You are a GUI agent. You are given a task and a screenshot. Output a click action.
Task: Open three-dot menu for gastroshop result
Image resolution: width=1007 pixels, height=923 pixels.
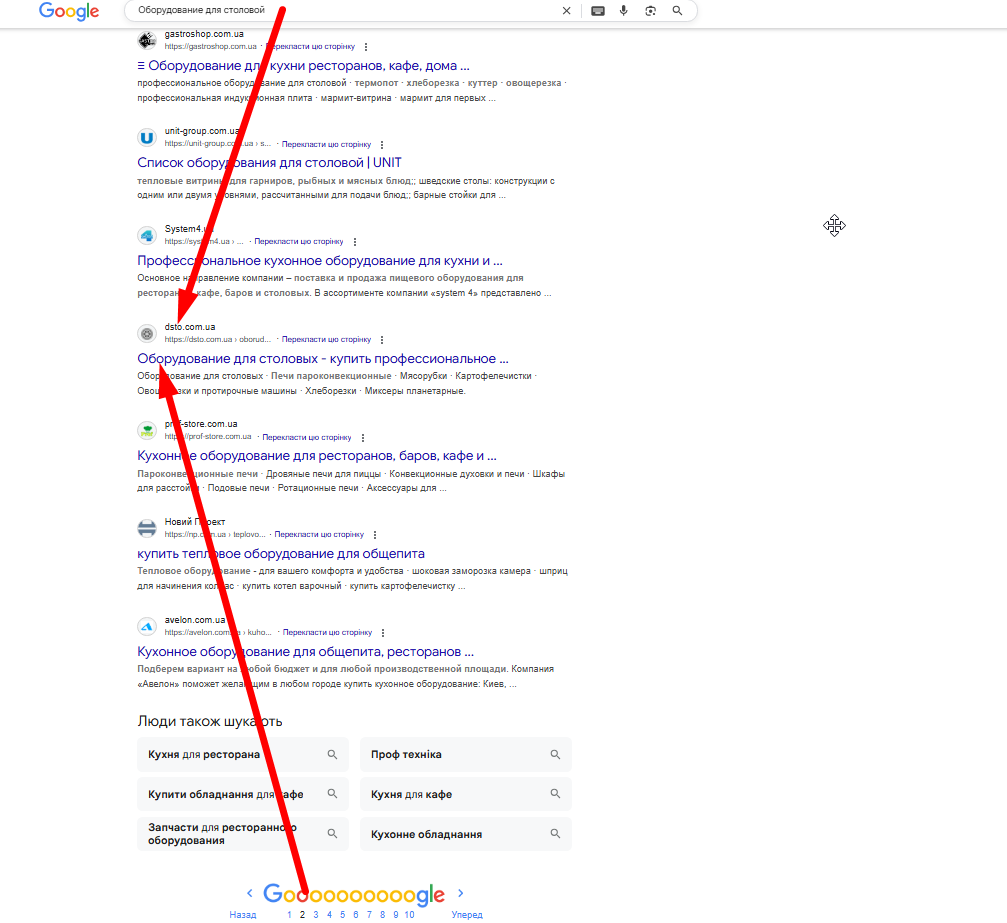(366, 47)
